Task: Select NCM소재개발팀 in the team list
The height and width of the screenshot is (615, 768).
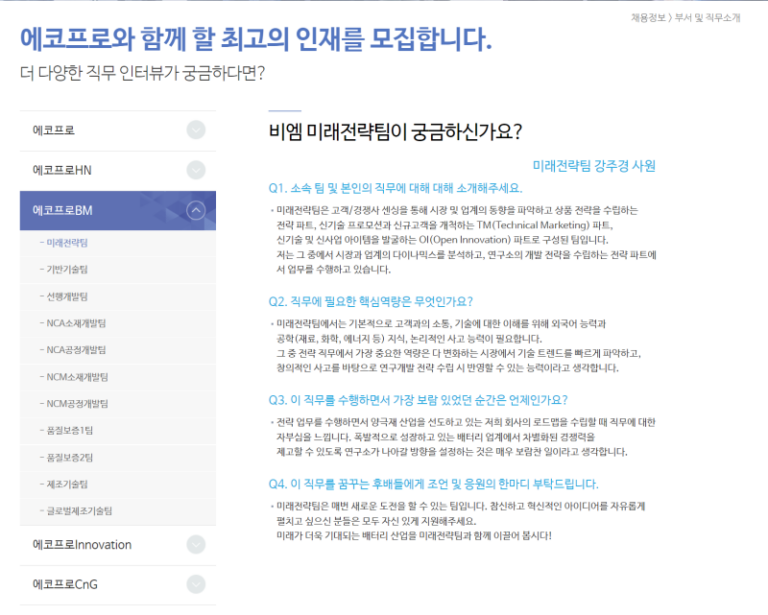Action: (x=76, y=377)
